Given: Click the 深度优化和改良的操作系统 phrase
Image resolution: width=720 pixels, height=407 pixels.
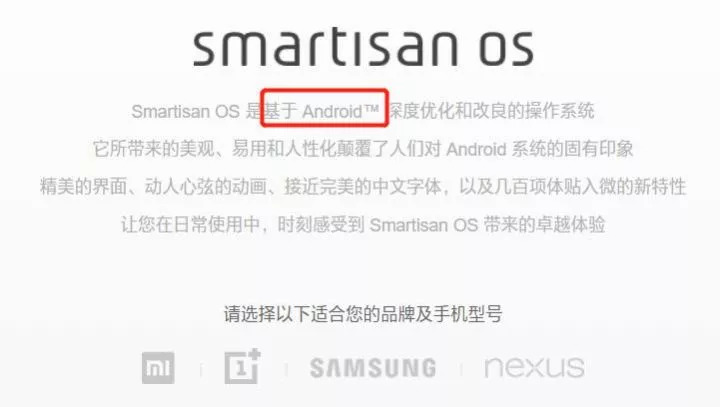Looking at the screenshot, I should 492,111.
